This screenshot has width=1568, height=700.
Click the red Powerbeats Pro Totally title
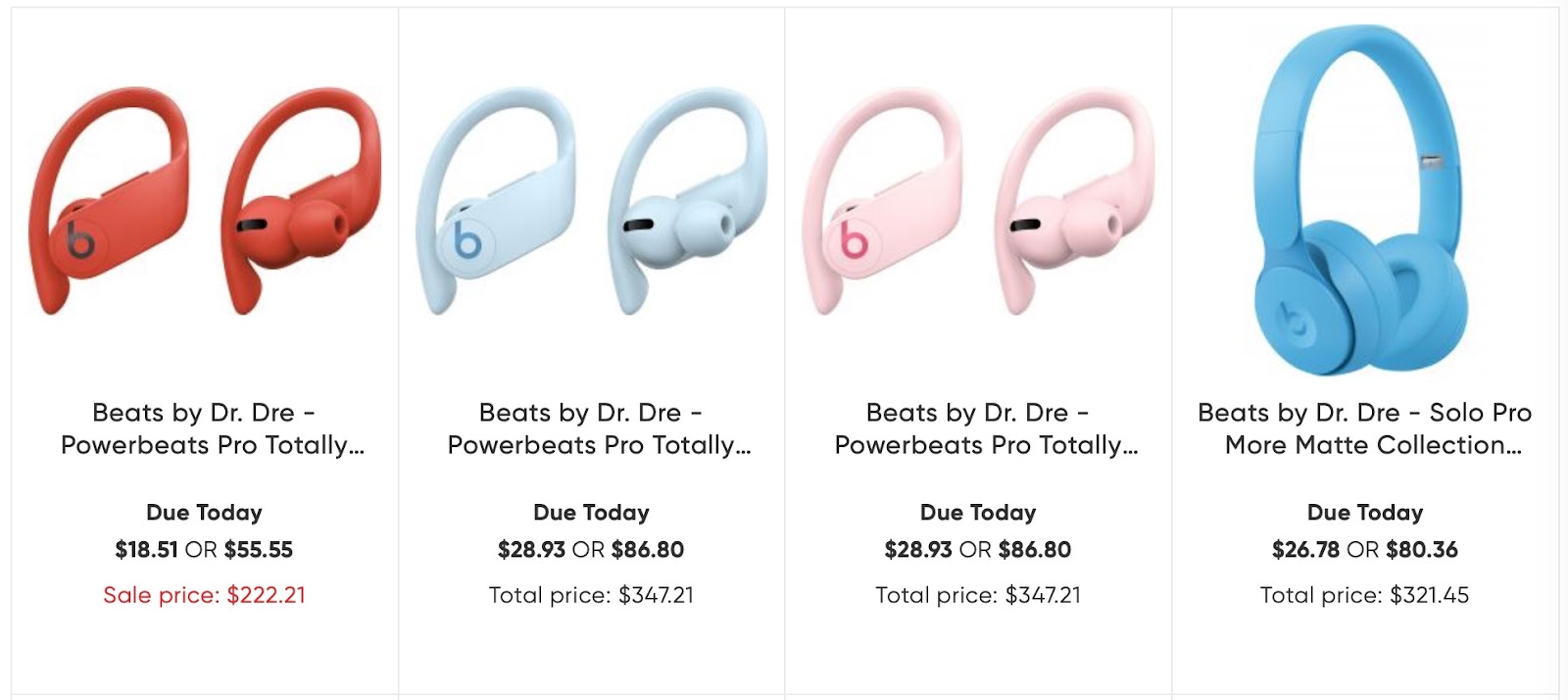point(212,428)
